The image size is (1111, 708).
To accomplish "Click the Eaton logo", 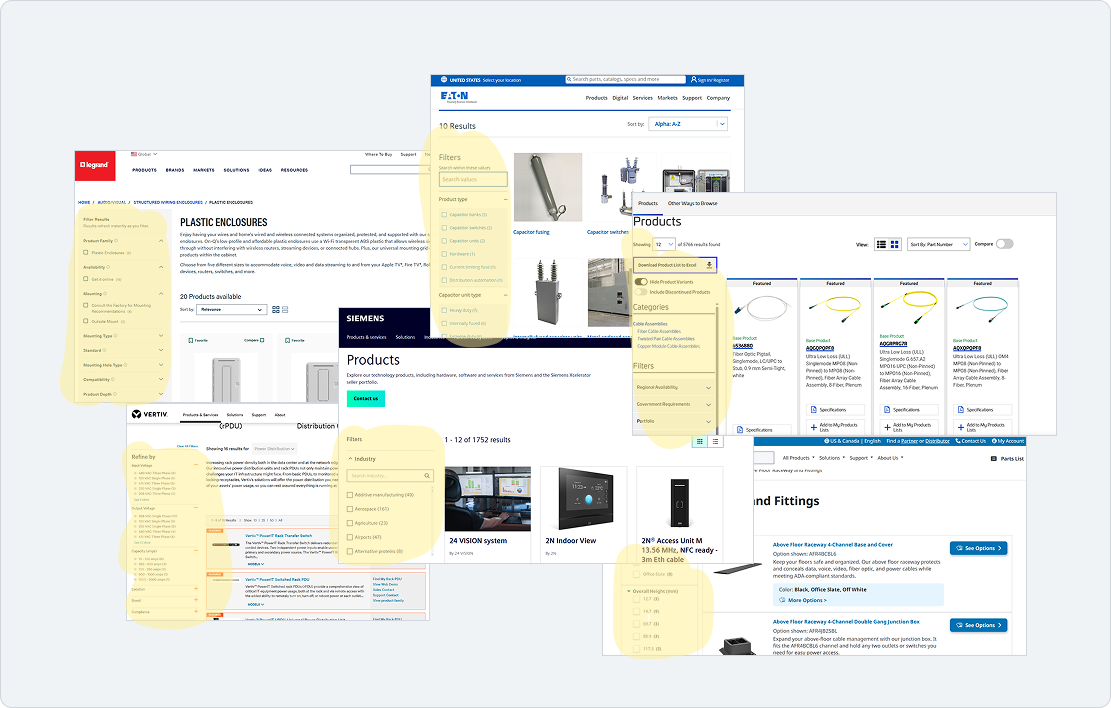I will [454, 97].
